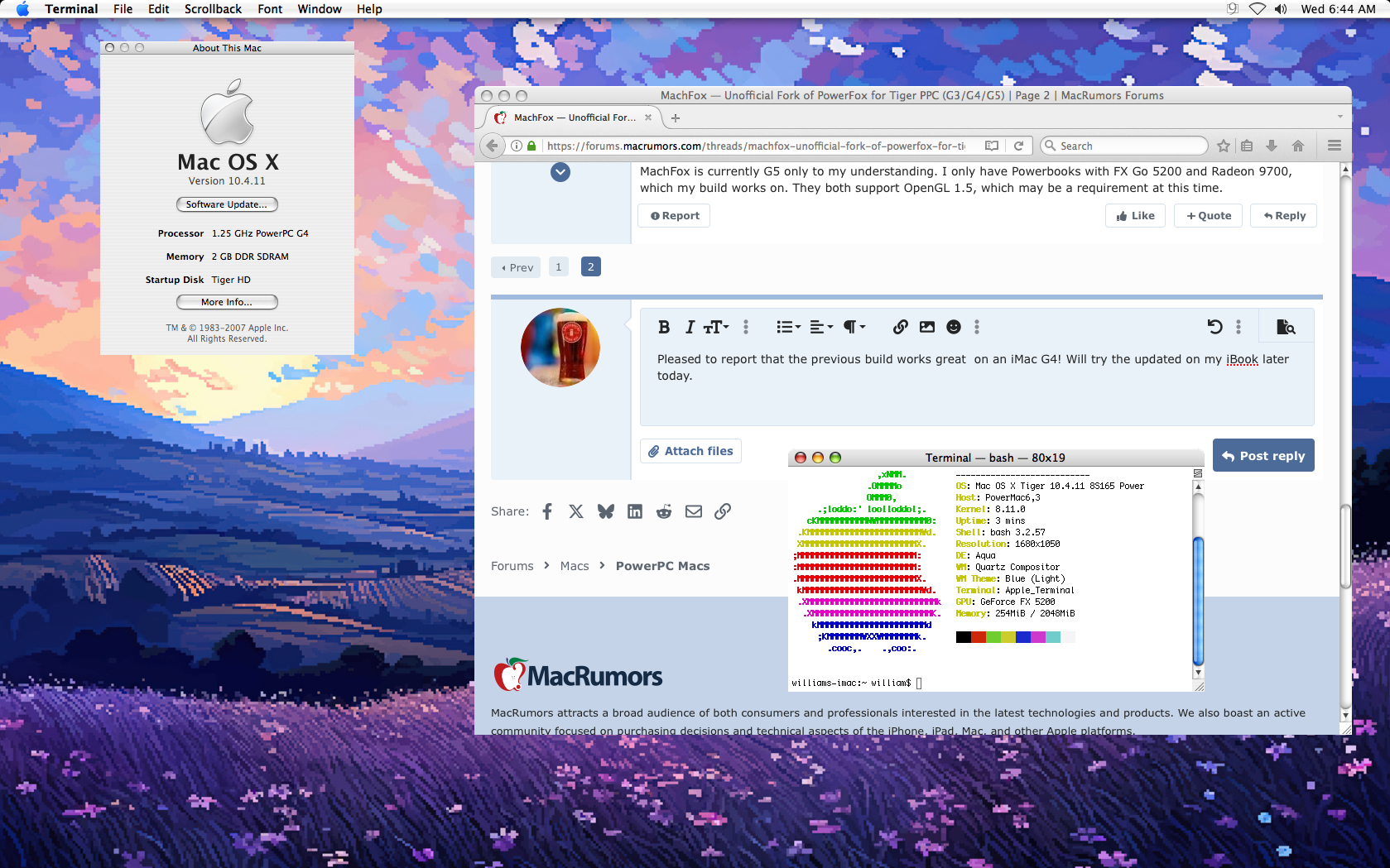Image resolution: width=1390 pixels, height=868 pixels.
Task: Expand the post dropdown chevron under avatar
Action: (x=560, y=172)
